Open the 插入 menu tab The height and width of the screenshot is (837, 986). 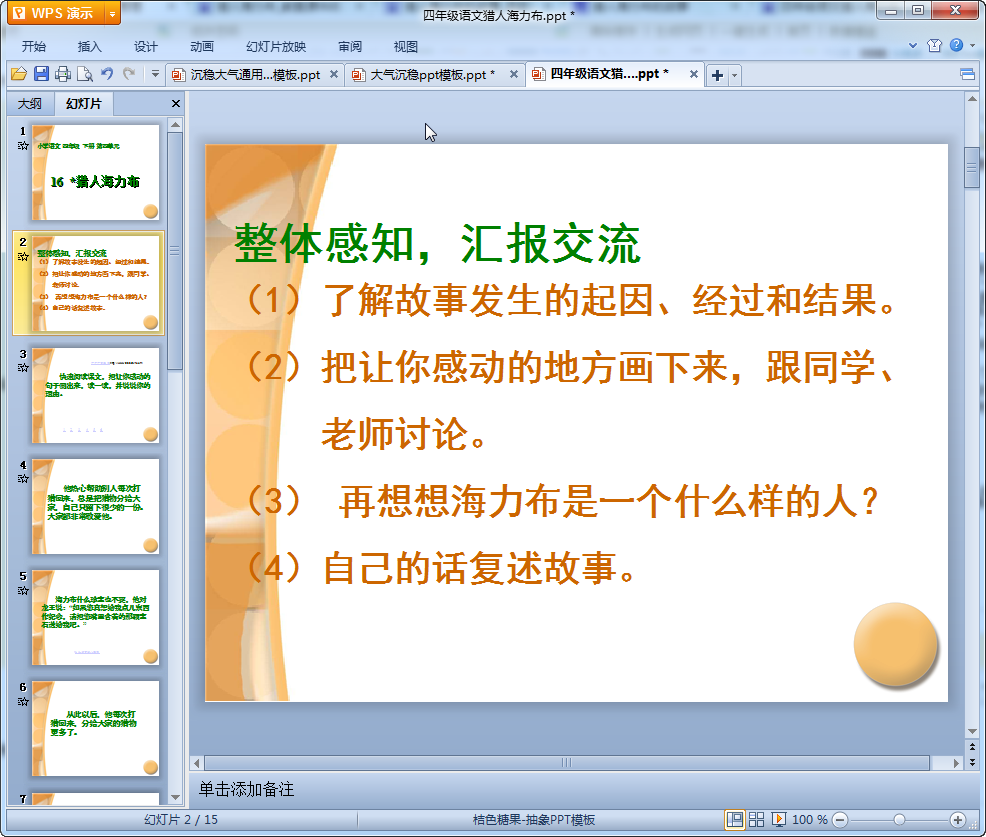pyautogui.click(x=89, y=47)
